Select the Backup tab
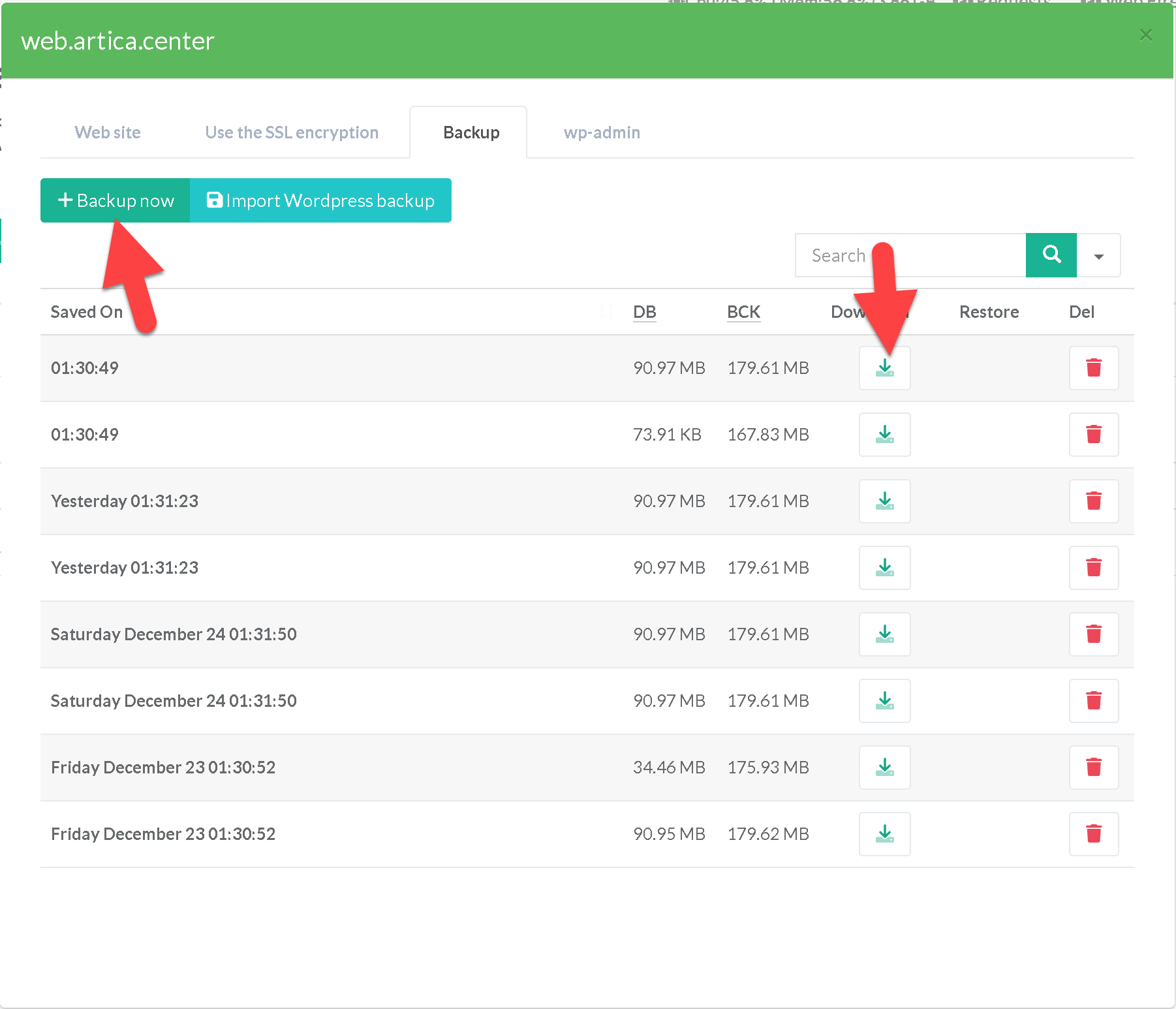Screen dimensions: 1176x1009 471,132
